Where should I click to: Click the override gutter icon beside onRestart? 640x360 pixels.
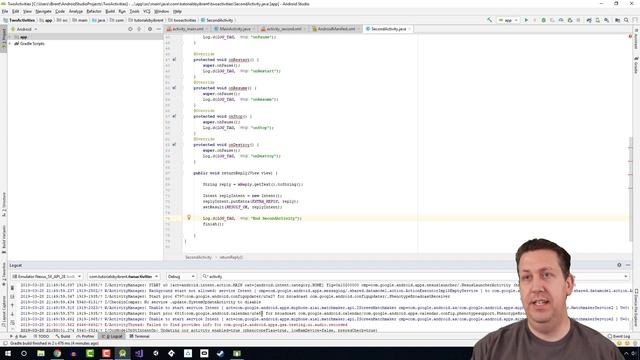coord(174,60)
